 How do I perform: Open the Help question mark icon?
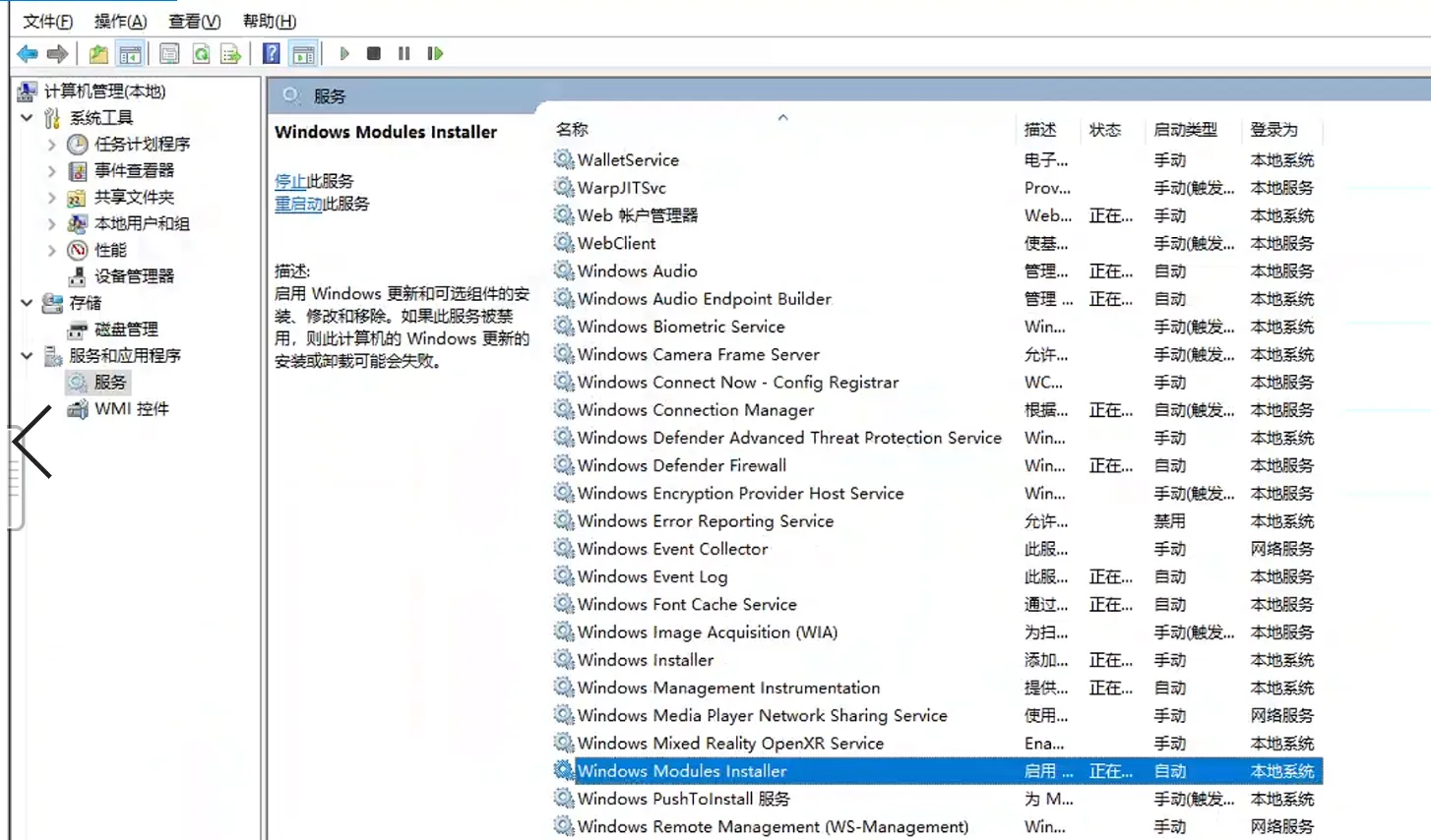tap(272, 54)
